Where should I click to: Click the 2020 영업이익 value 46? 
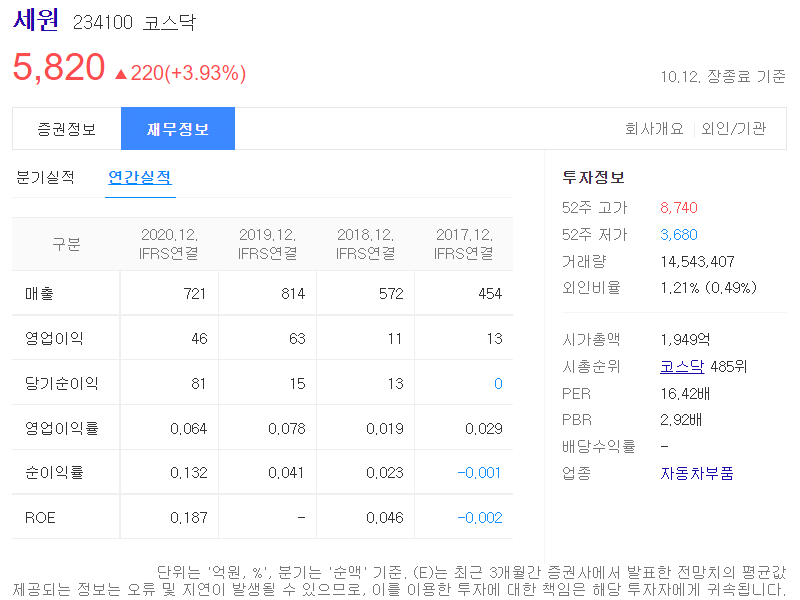[199, 339]
